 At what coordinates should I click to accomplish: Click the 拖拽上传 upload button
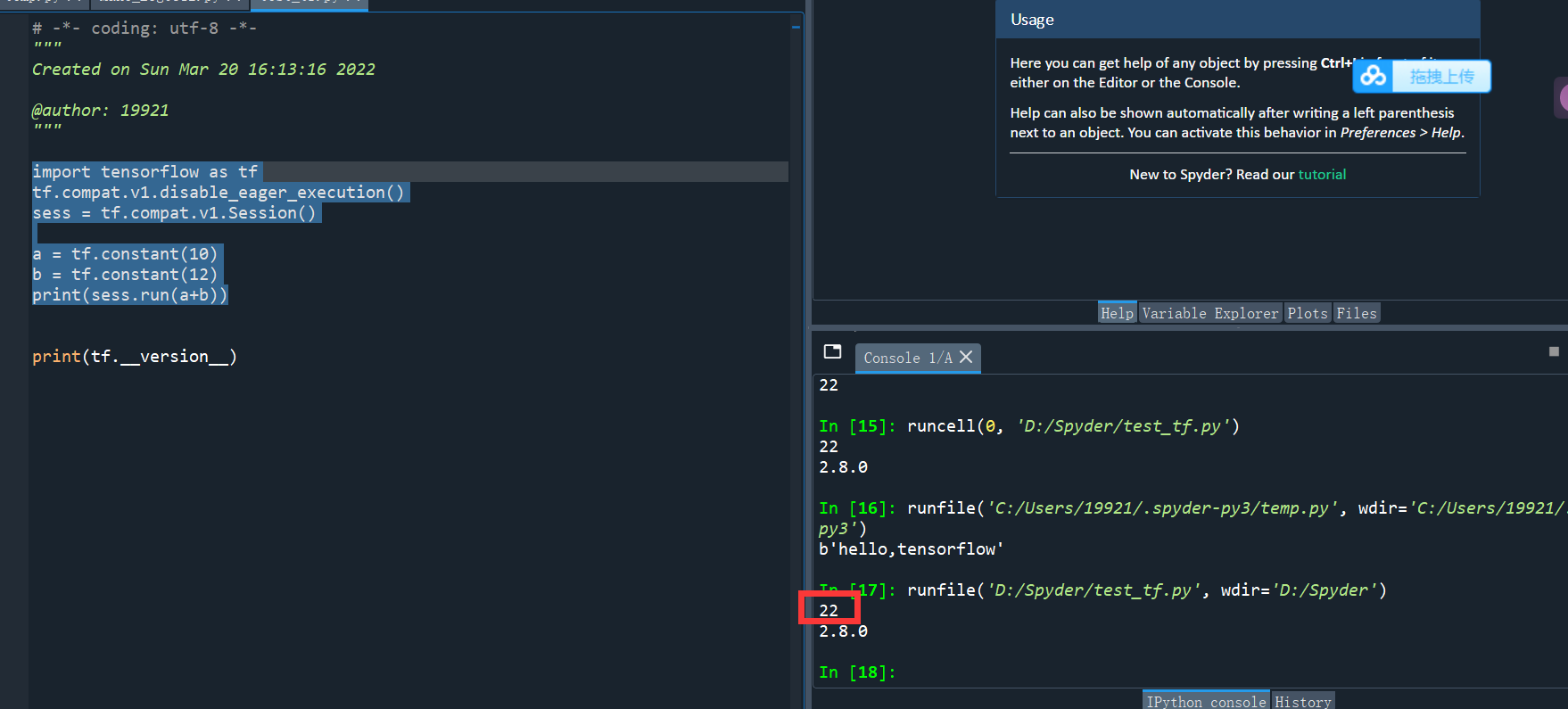pyautogui.click(x=1441, y=77)
